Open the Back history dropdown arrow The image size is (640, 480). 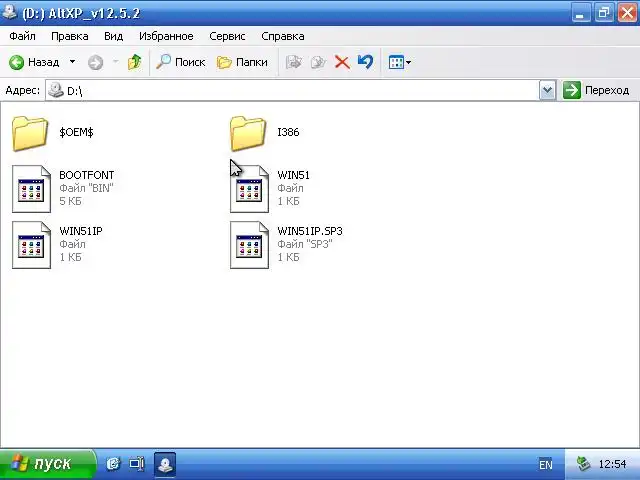pos(72,62)
